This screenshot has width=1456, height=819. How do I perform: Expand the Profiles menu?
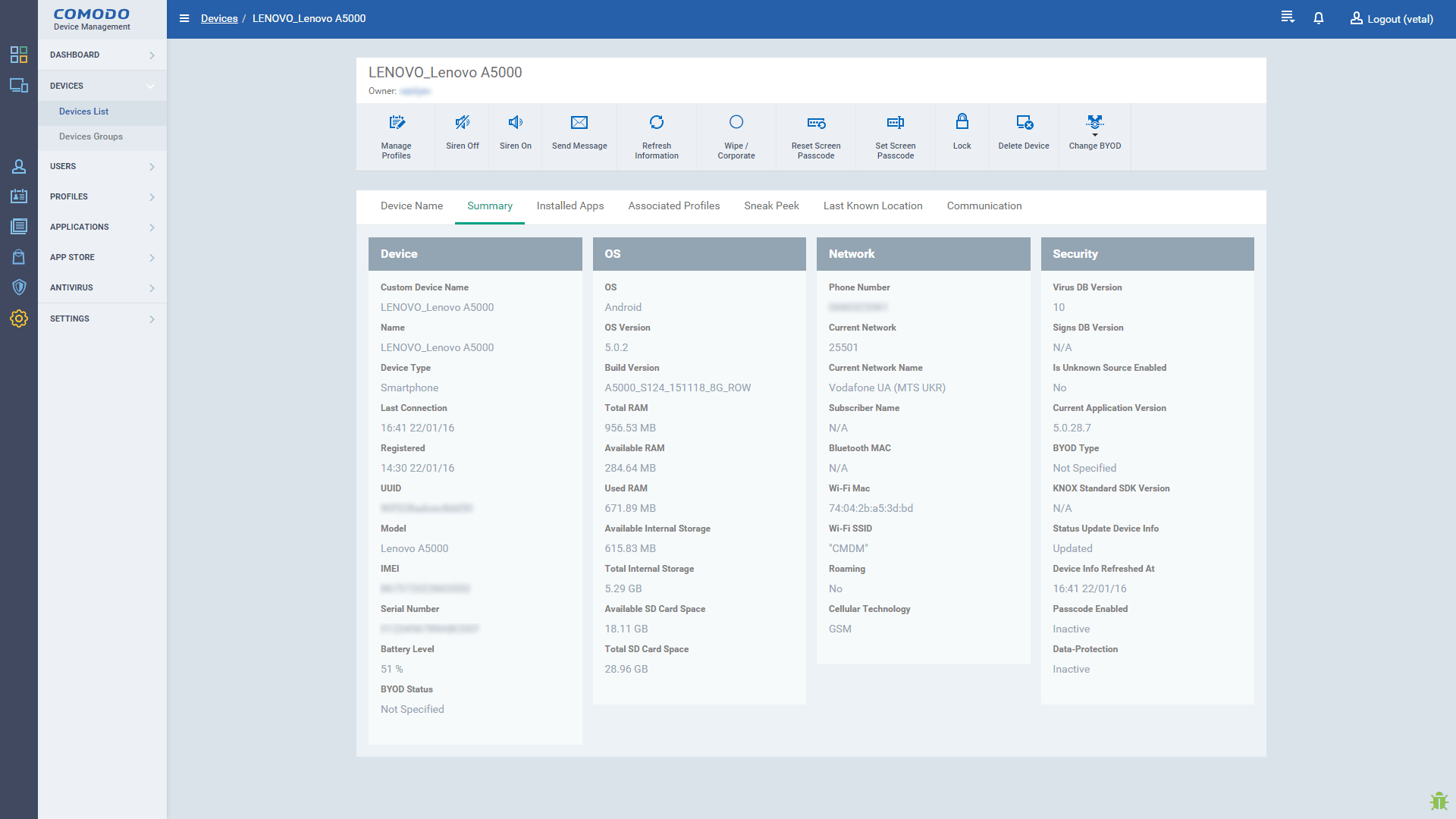[102, 196]
